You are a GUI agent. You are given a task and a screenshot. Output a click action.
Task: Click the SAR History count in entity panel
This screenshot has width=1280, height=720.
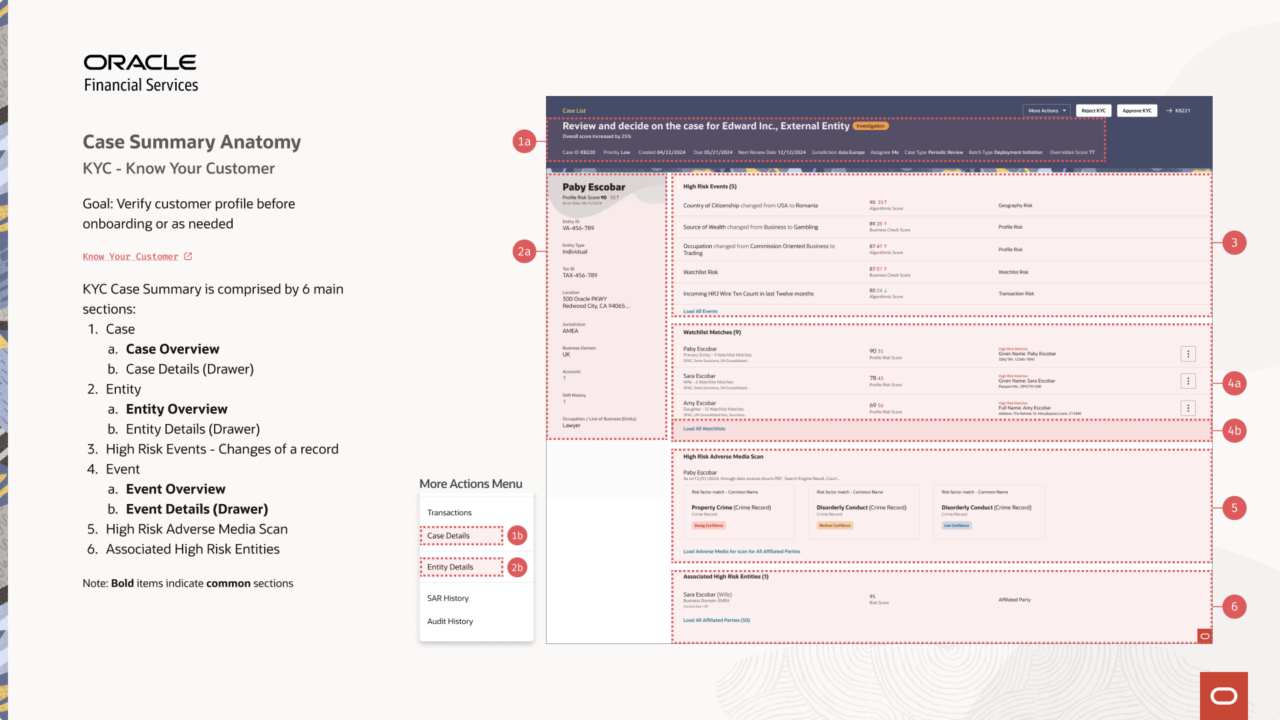click(563, 403)
